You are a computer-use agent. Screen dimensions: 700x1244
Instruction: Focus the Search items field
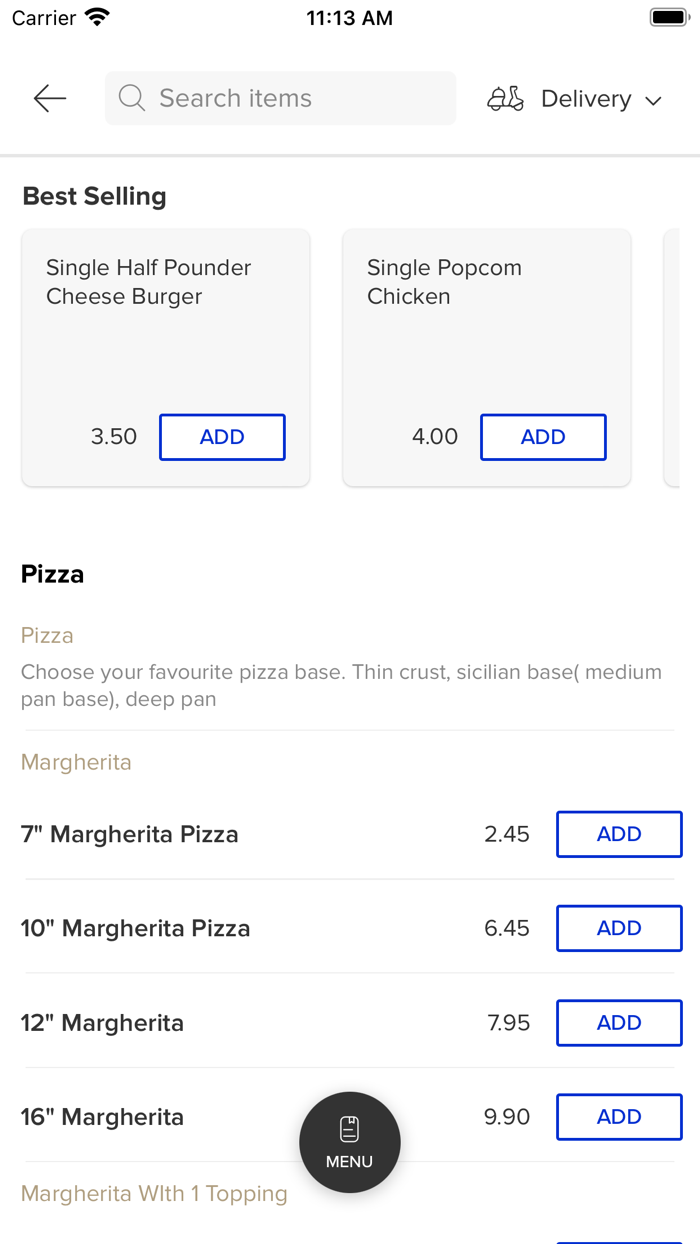tap(290, 98)
